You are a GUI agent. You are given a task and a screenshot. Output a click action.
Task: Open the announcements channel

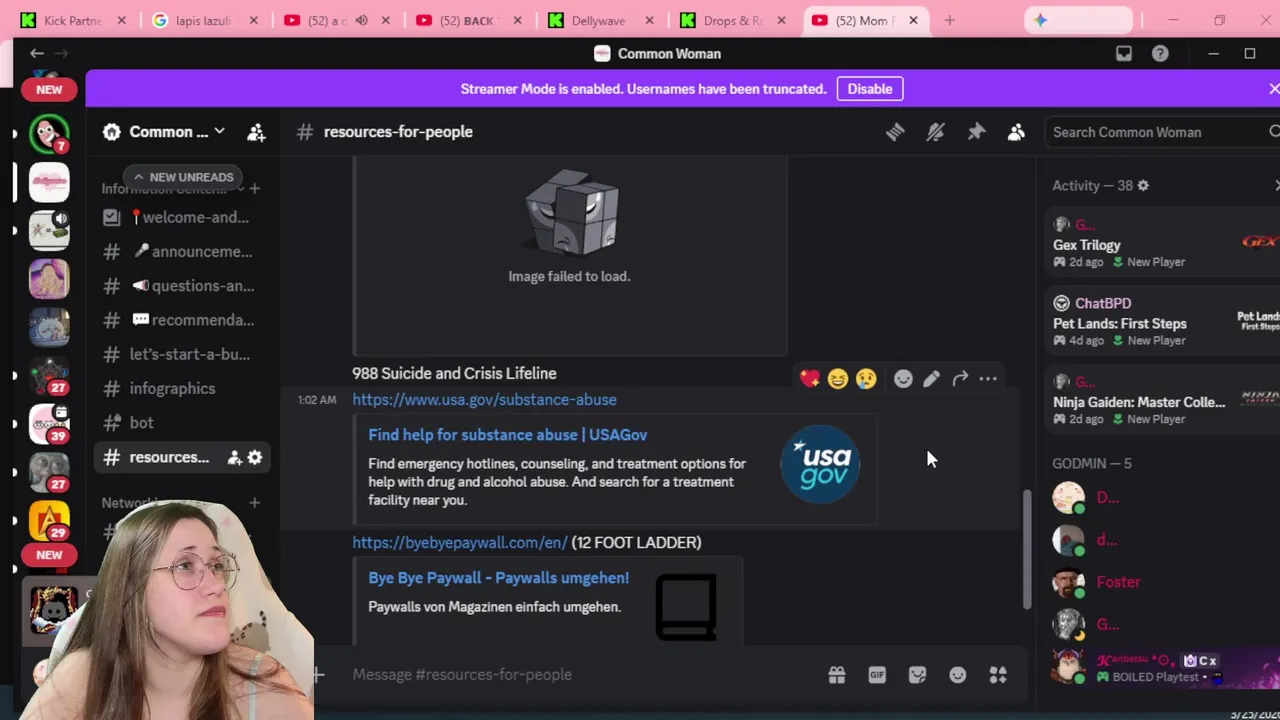[180, 252]
